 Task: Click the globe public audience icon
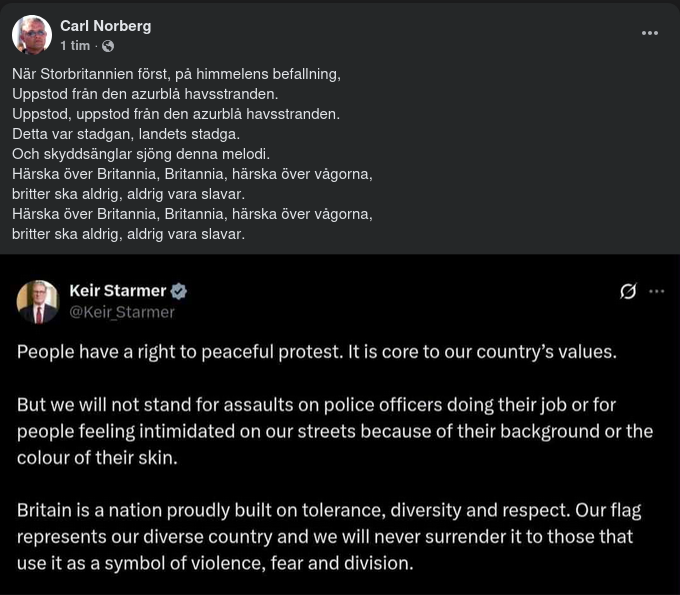(108, 46)
